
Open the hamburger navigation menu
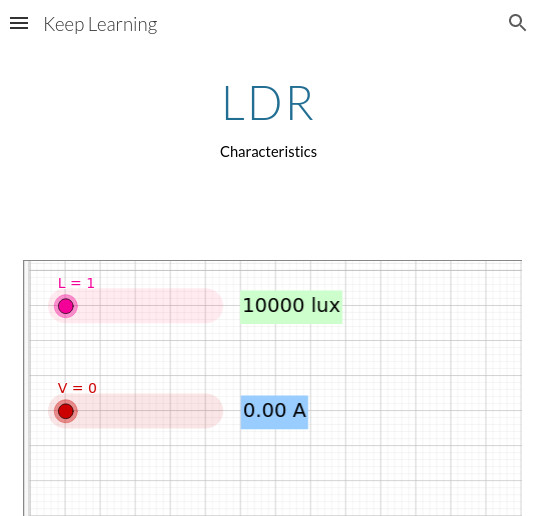coord(19,23)
